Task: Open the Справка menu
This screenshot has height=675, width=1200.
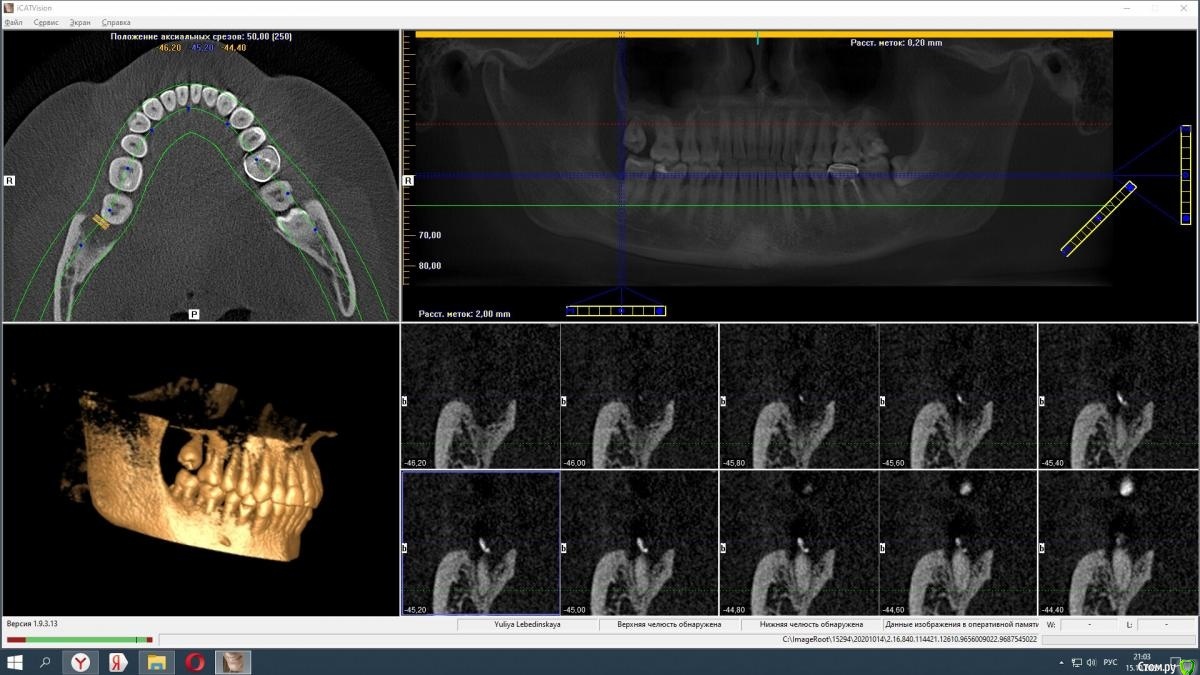Action: click(x=116, y=22)
